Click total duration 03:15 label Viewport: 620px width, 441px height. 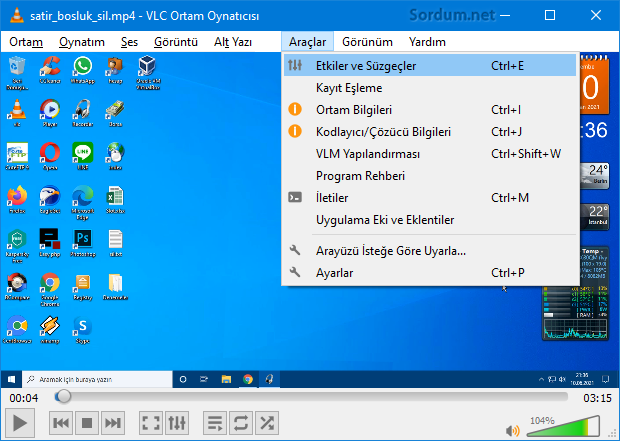[597, 398]
